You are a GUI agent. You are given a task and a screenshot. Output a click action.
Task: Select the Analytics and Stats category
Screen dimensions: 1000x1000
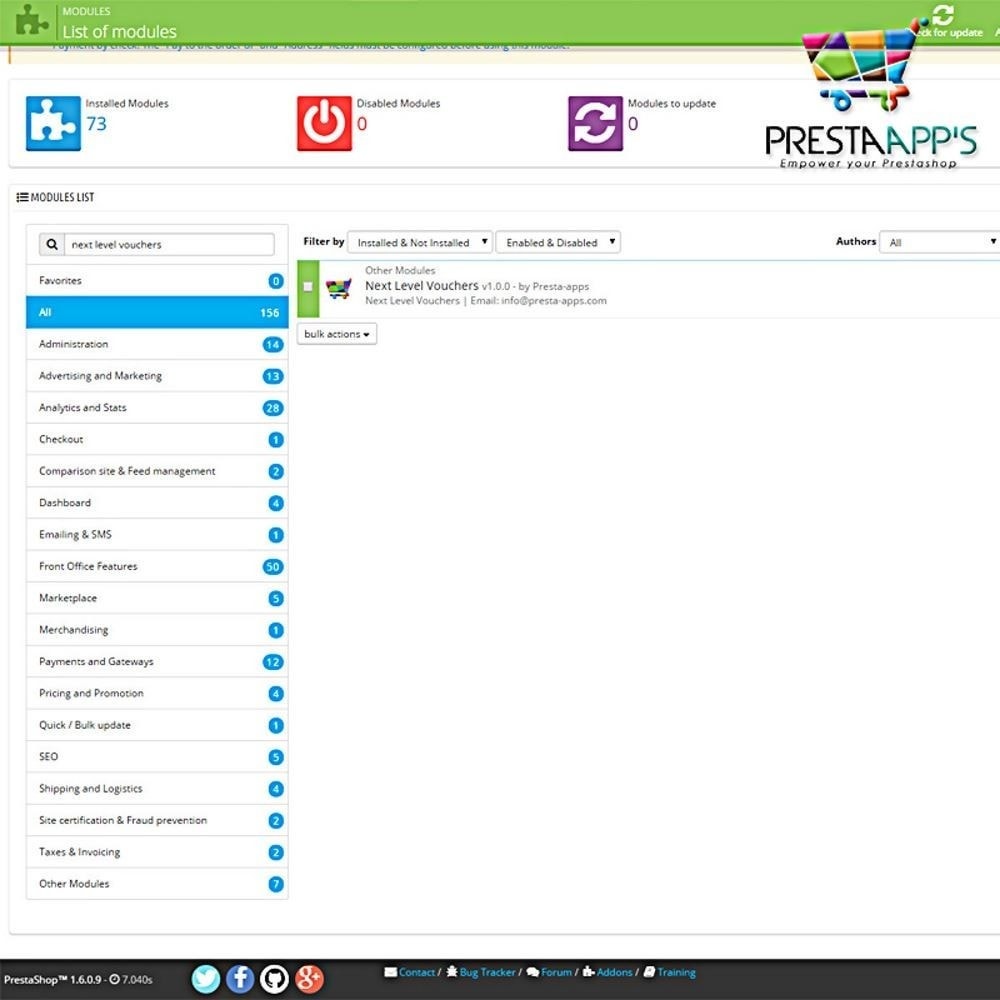coord(157,408)
